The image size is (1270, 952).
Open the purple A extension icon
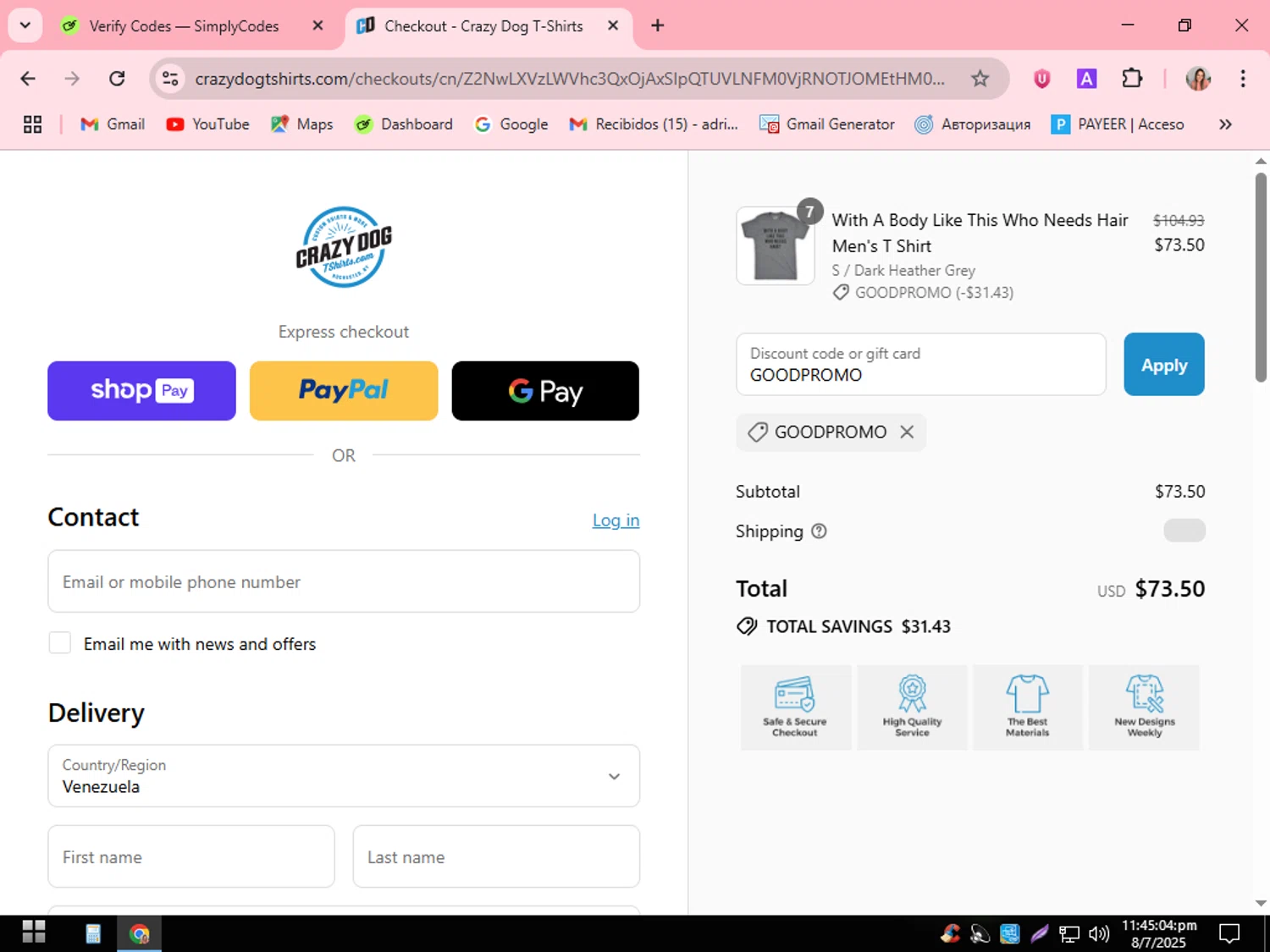click(x=1086, y=79)
